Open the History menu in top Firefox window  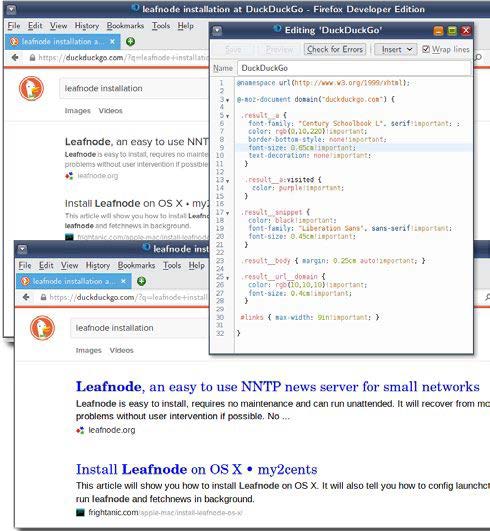click(87, 26)
